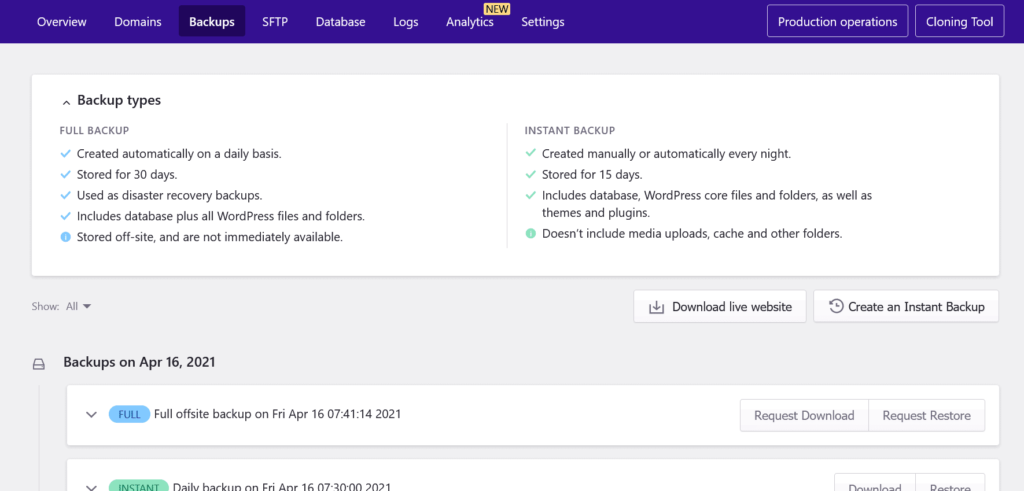Click the green info icon beside Doesn't include media
The width and height of the screenshot is (1024, 491).
tap(531, 234)
